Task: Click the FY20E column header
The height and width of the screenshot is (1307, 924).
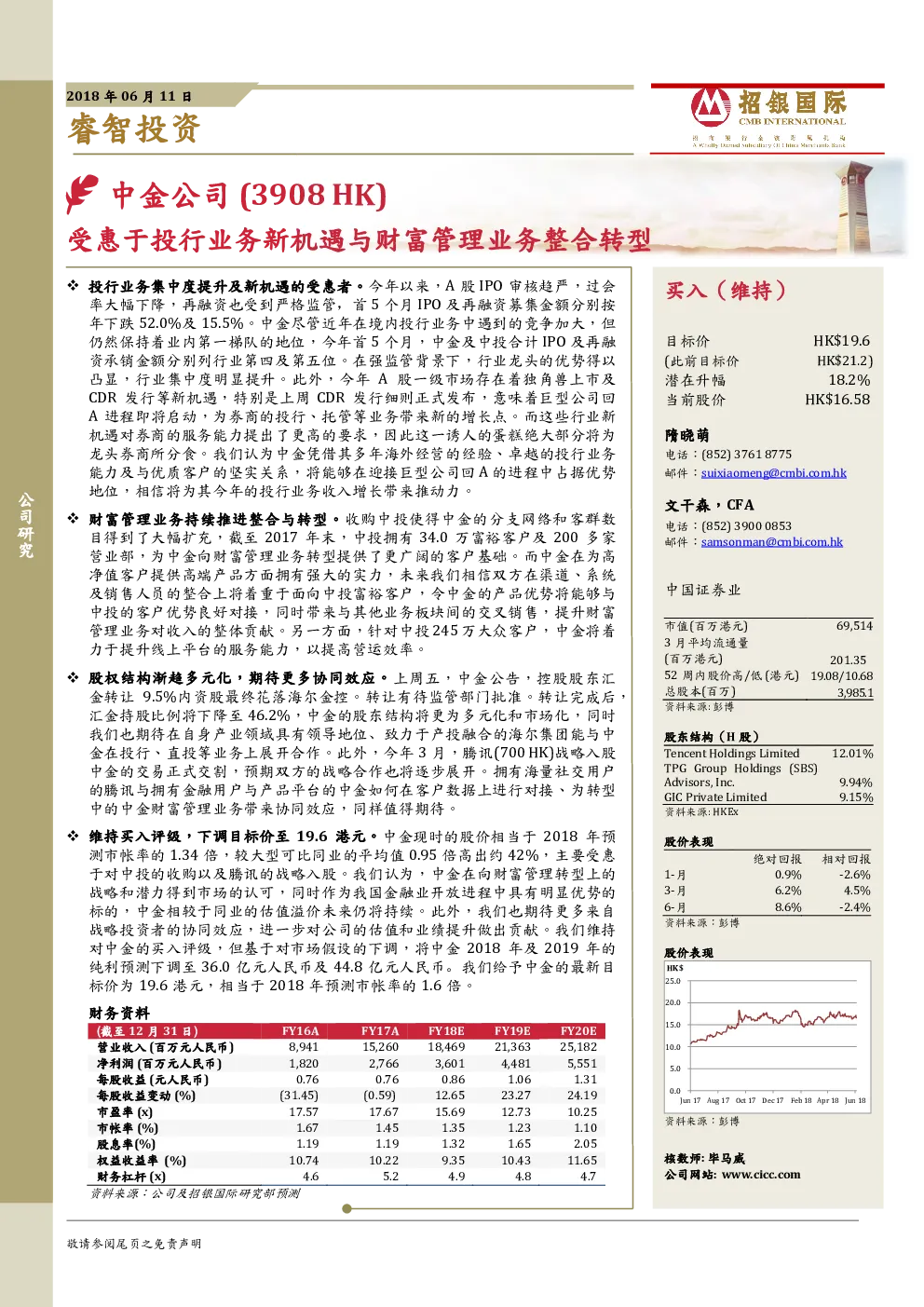Action: point(578,1031)
